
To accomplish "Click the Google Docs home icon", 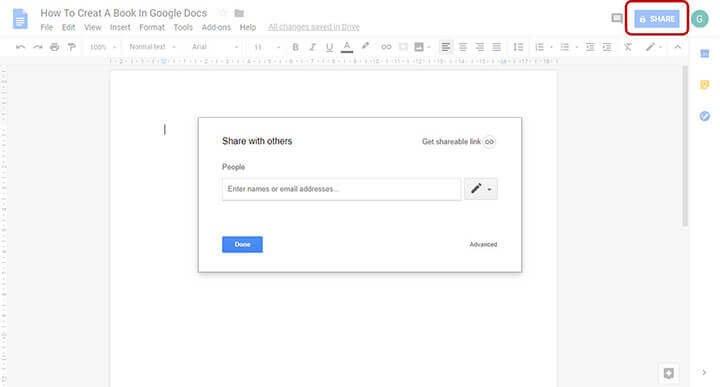I will point(20,19).
